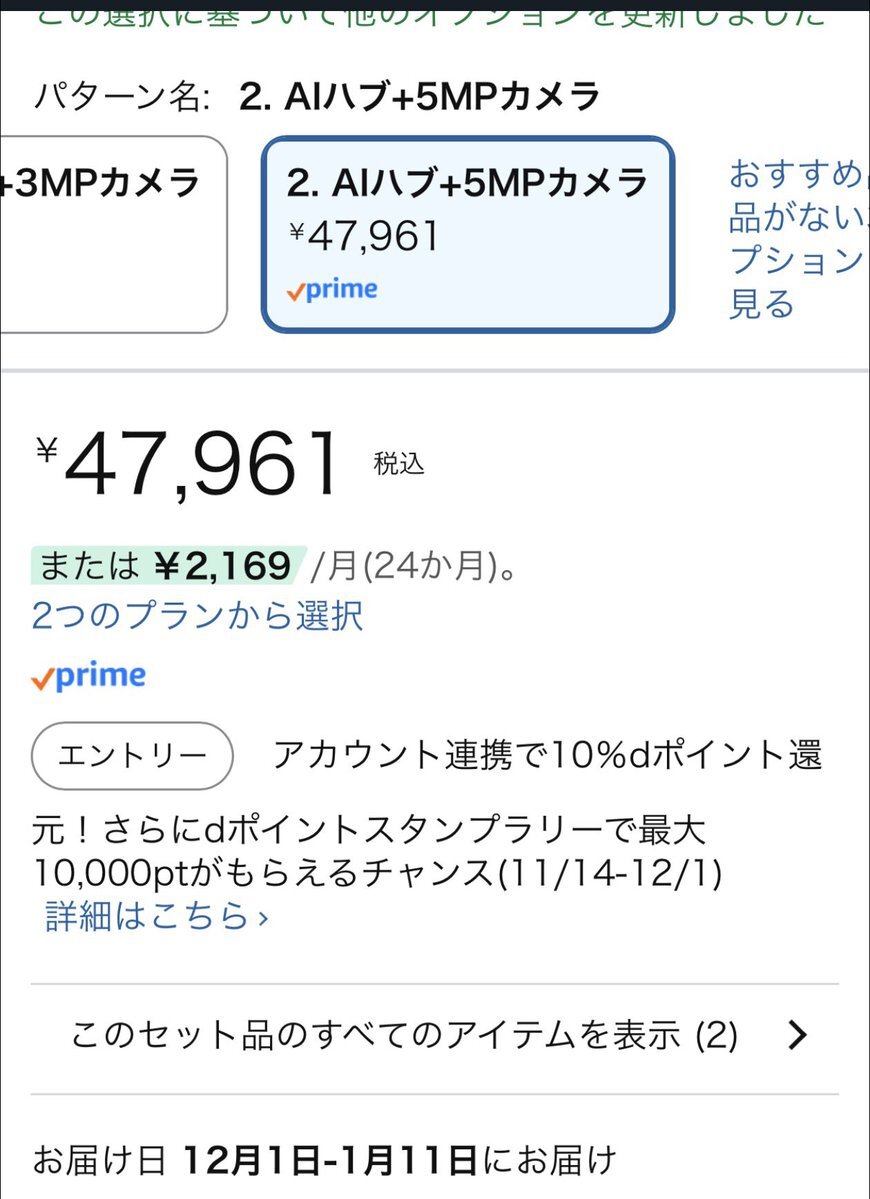This screenshot has height=1199, width=870.
Task: Tap the "アカウント連携で10%dポイント" promo text
Action: [547, 755]
